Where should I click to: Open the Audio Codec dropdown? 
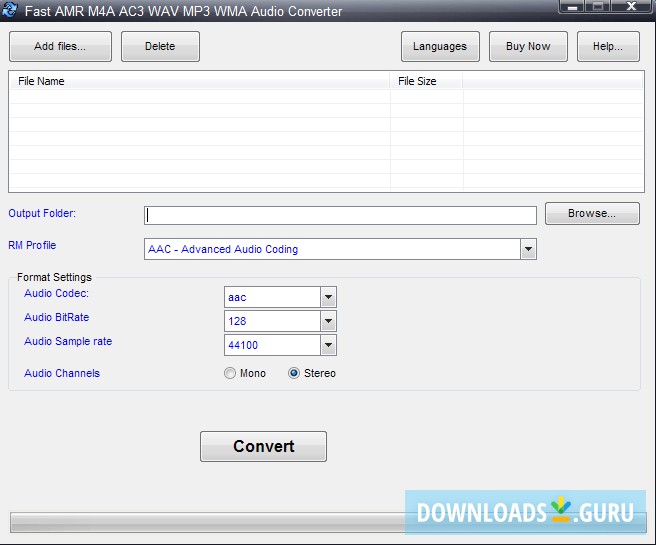328,297
